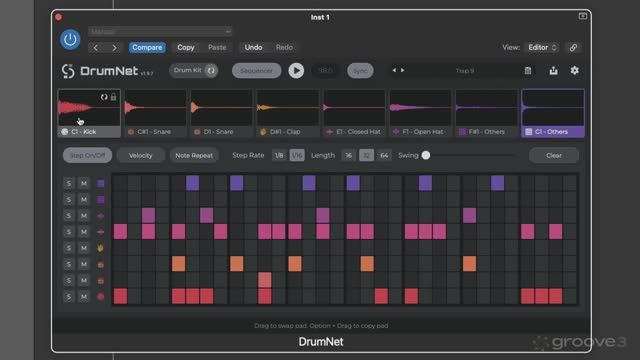This screenshot has width=640, height=360.
Task: Click the export share icon
Action: [553, 71]
